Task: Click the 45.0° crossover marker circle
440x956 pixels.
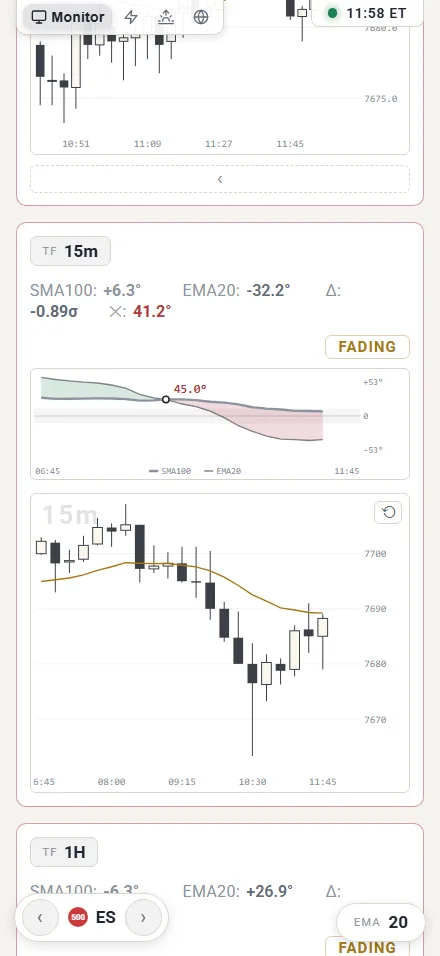Action: coord(166,399)
